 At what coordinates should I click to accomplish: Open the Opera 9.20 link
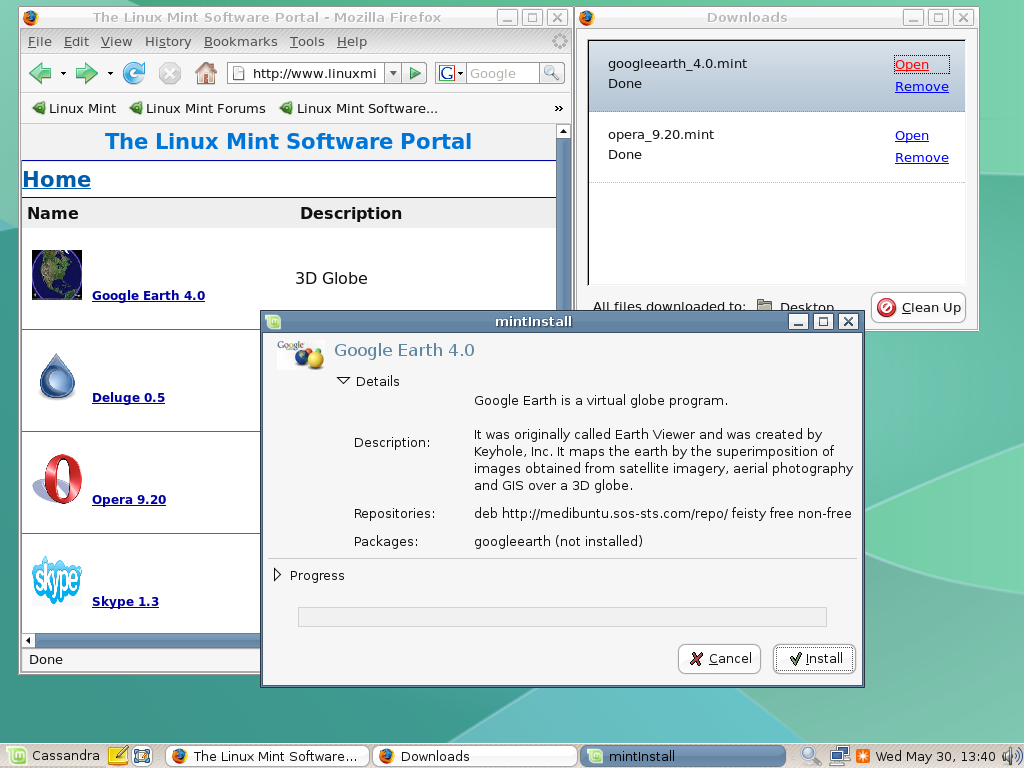click(129, 499)
